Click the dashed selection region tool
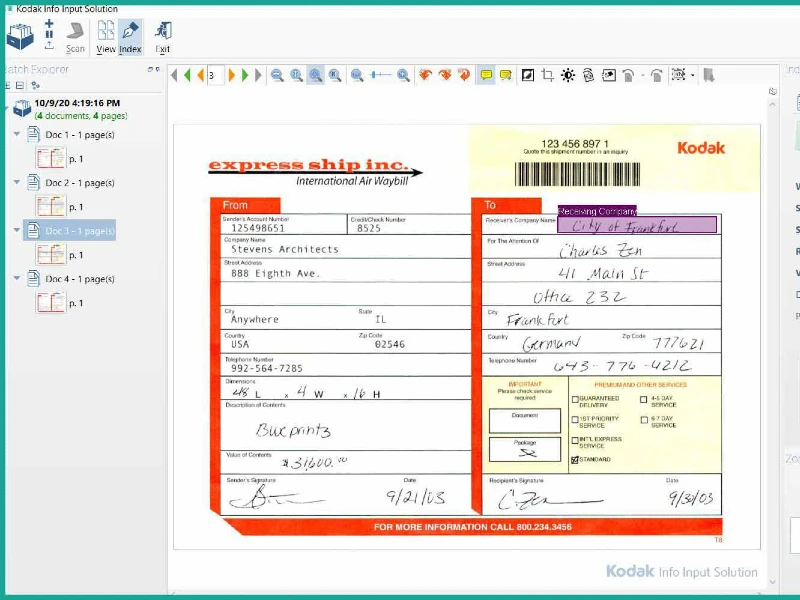 coord(678,75)
